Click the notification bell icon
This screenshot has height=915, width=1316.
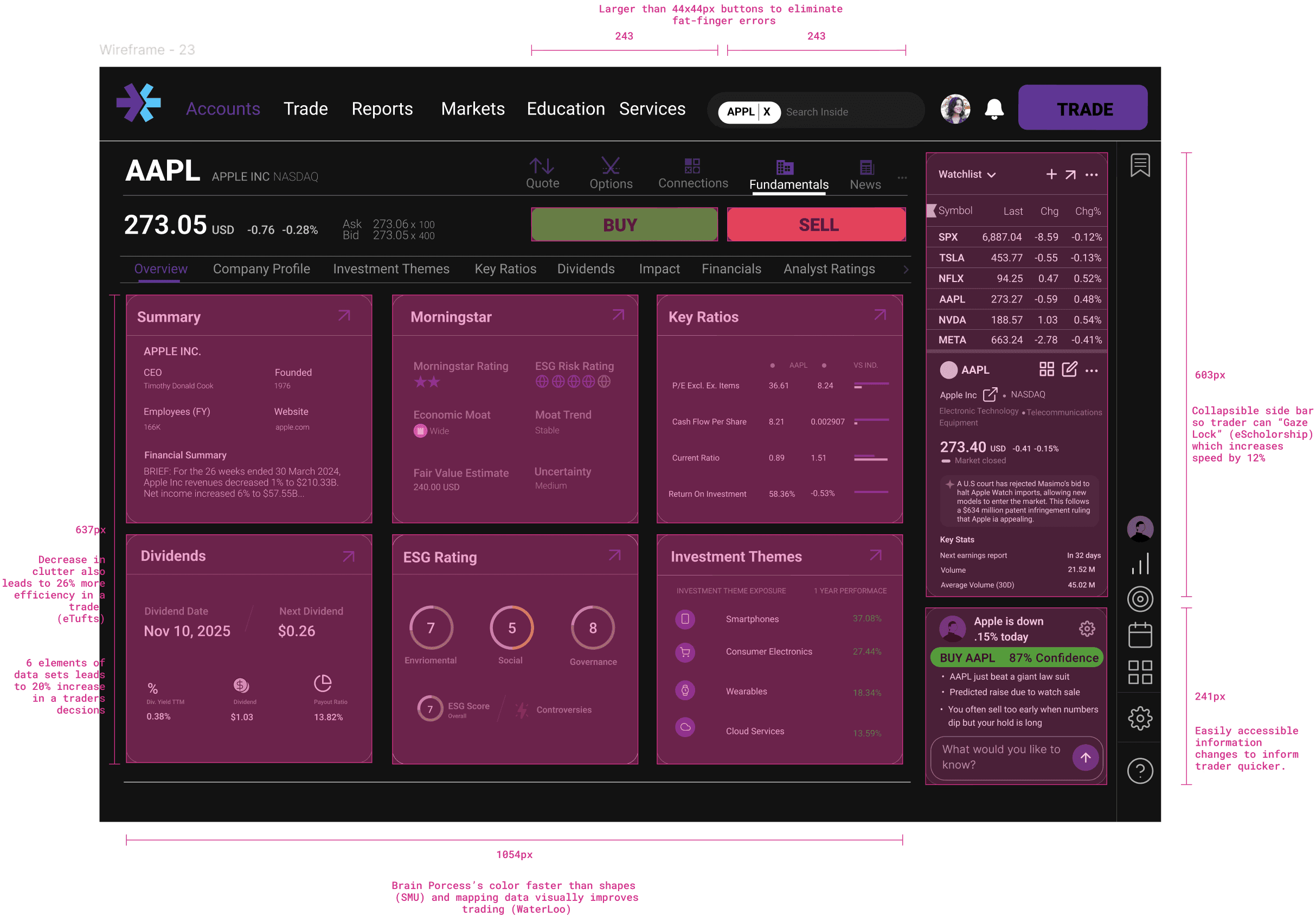point(994,109)
